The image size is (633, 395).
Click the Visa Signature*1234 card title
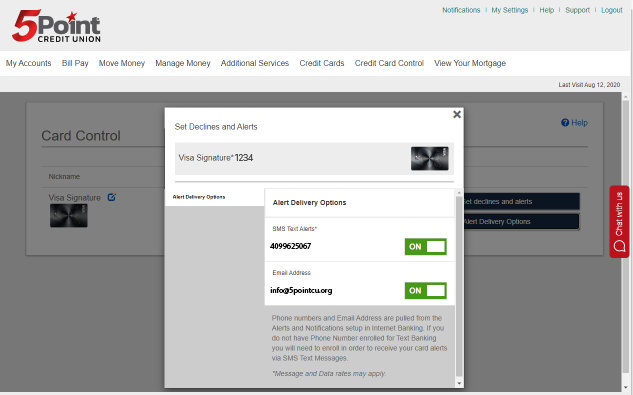pos(216,158)
